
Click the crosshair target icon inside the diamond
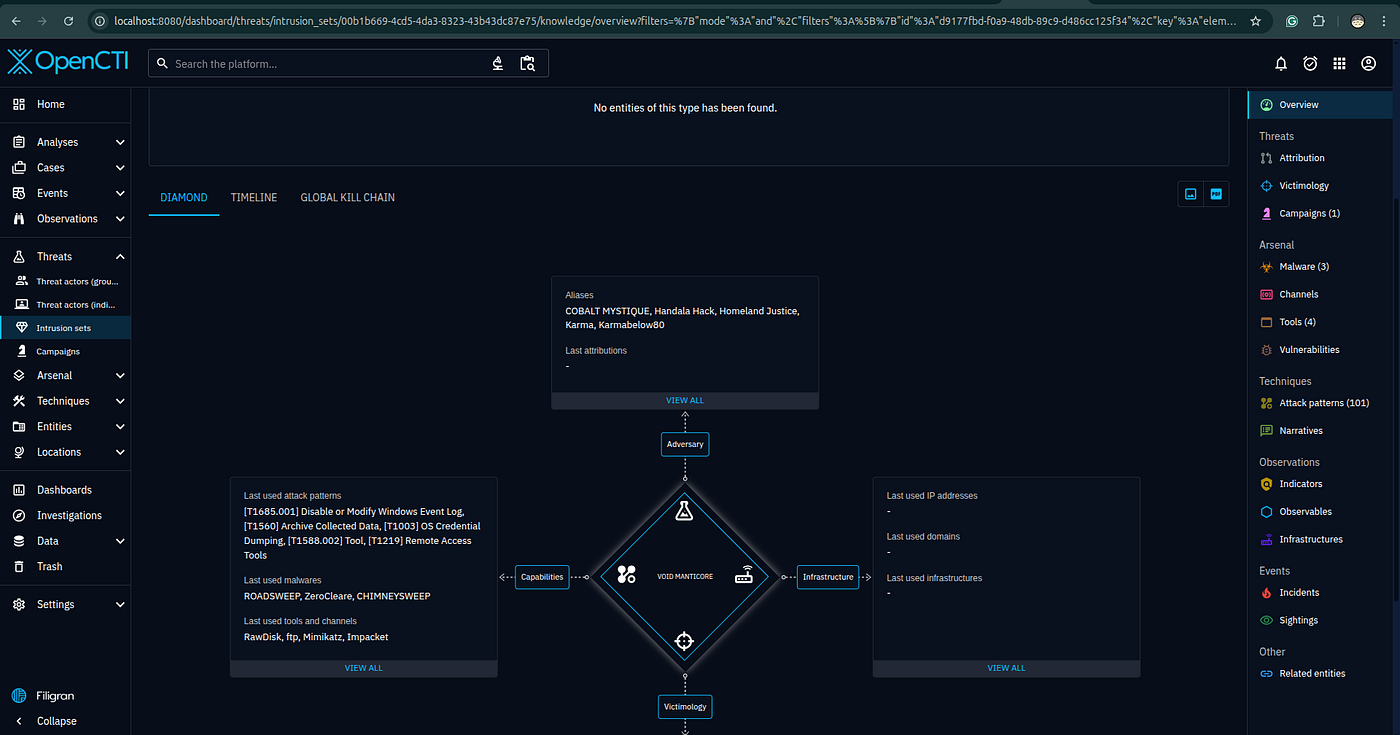[684, 641]
